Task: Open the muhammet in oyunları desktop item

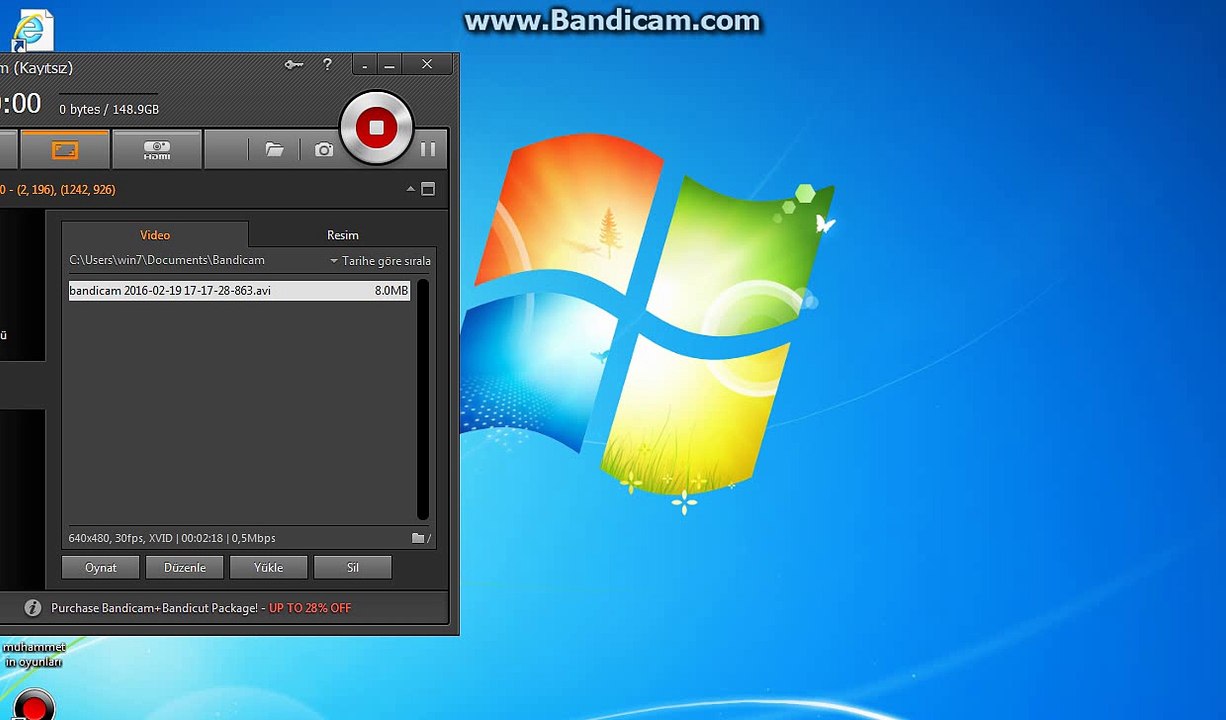Action: tap(34, 654)
